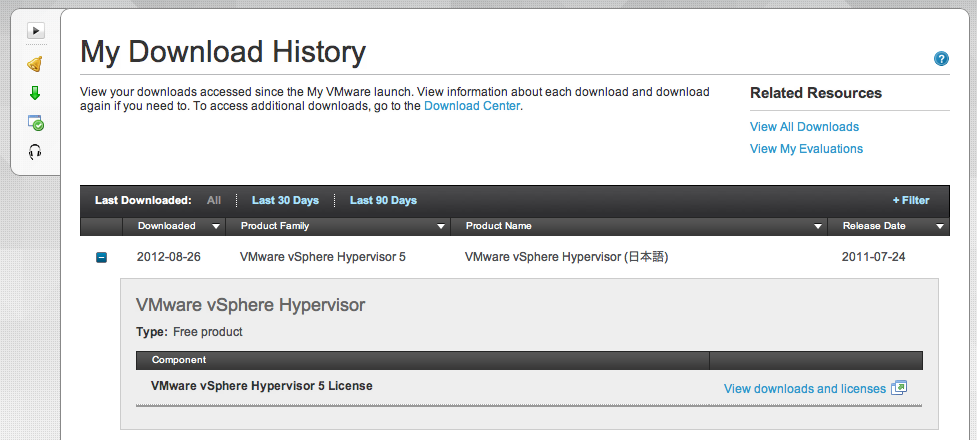Open support via the headset icon
The height and width of the screenshot is (440, 977).
(x=36, y=151)
